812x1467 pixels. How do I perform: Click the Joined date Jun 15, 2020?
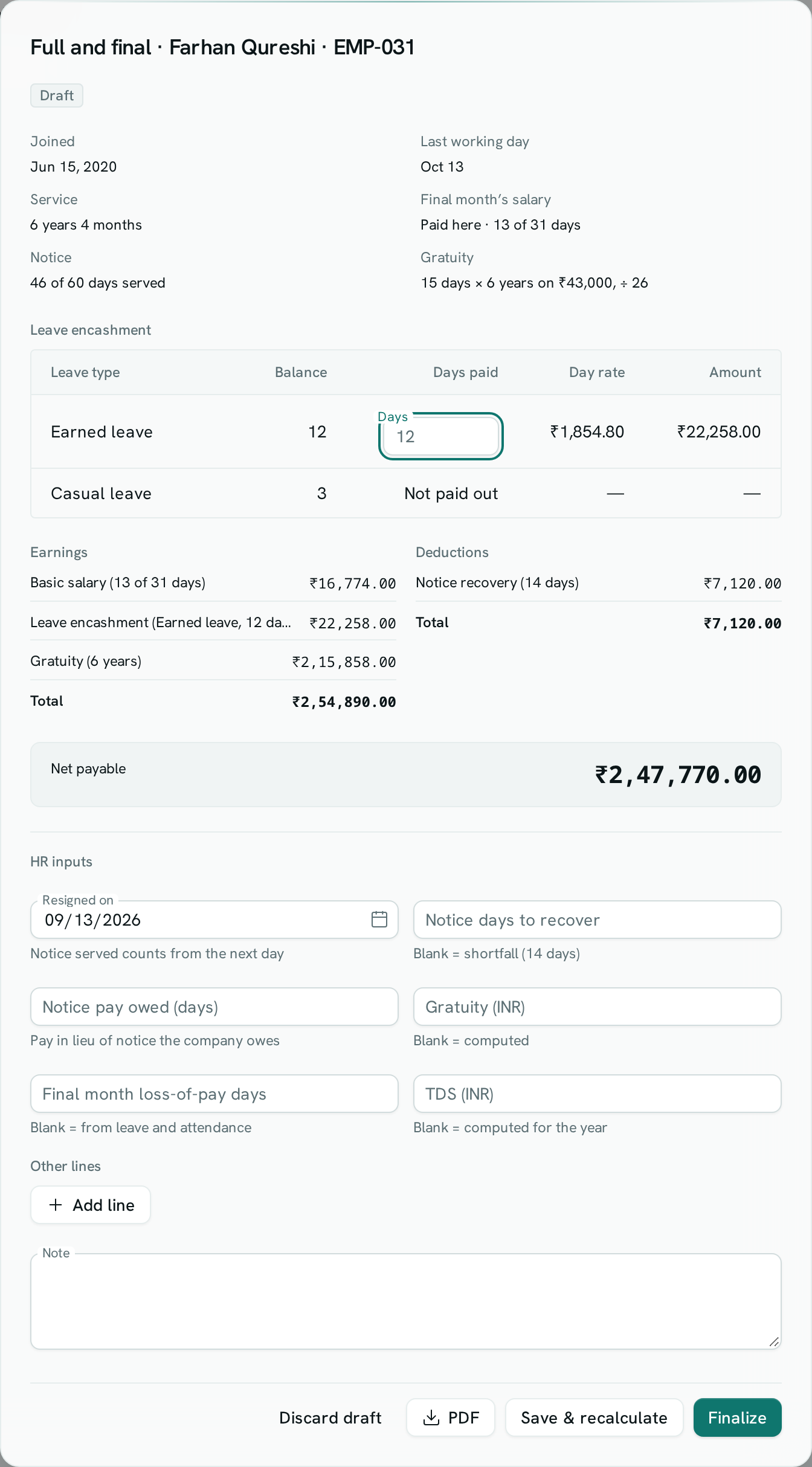(74, 167)
